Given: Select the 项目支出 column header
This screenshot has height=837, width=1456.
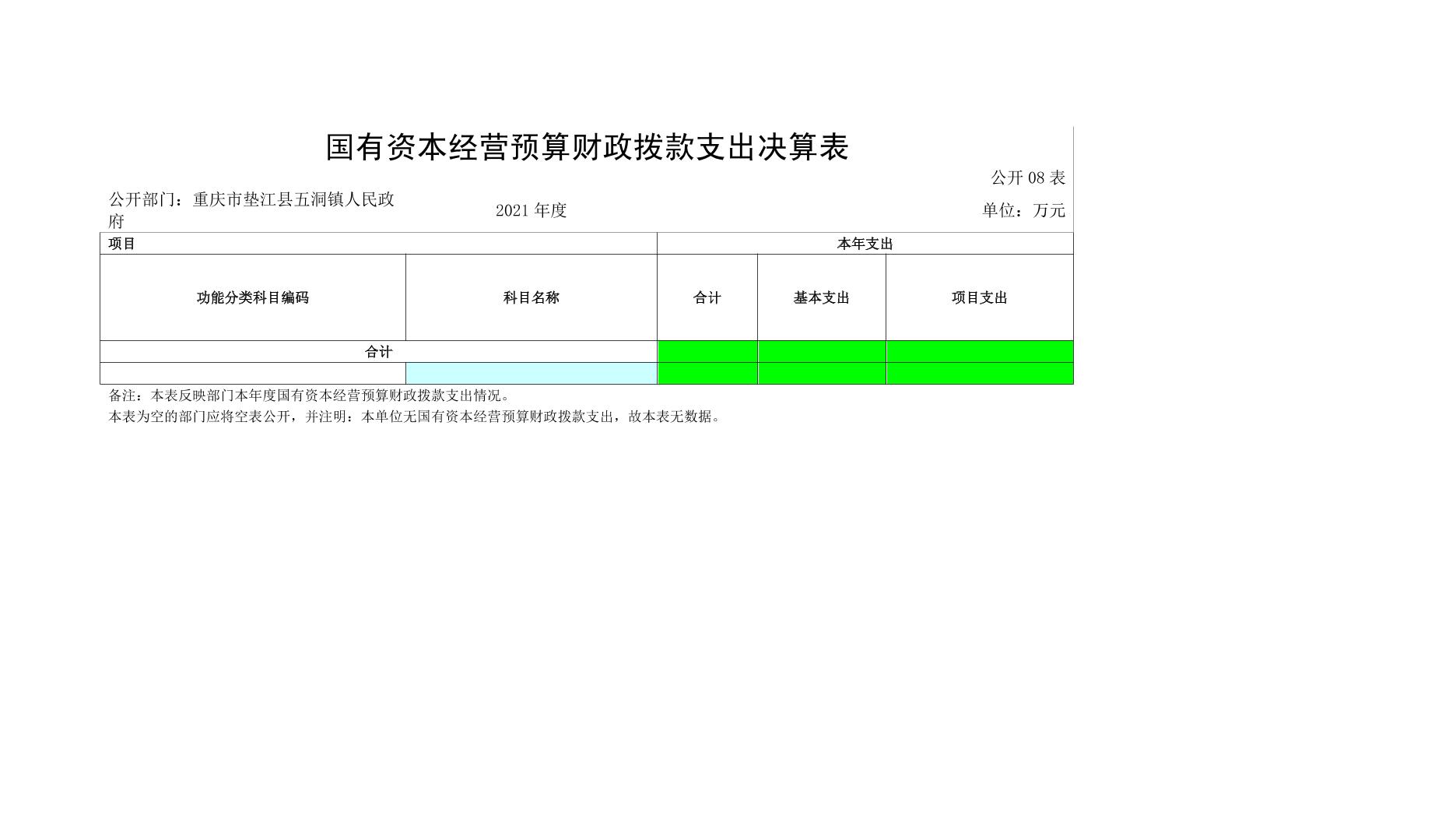Looking at the screenshot, I should pyautogui.click(x=979, y=297).
